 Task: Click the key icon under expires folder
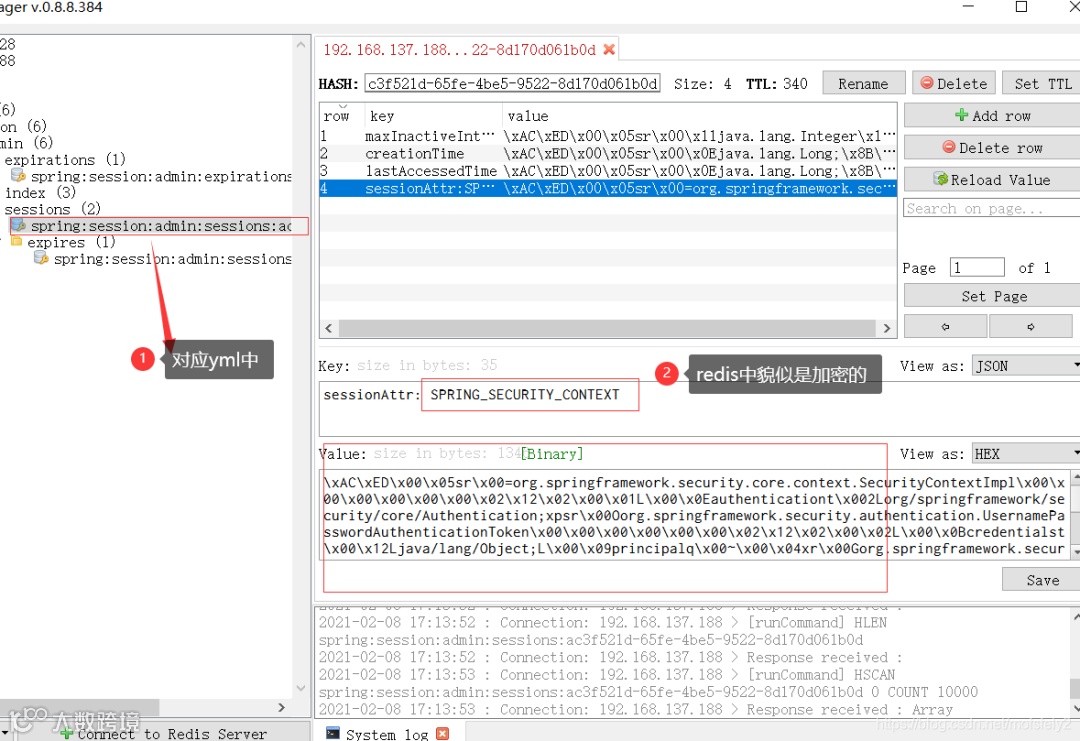coord(41,258)
